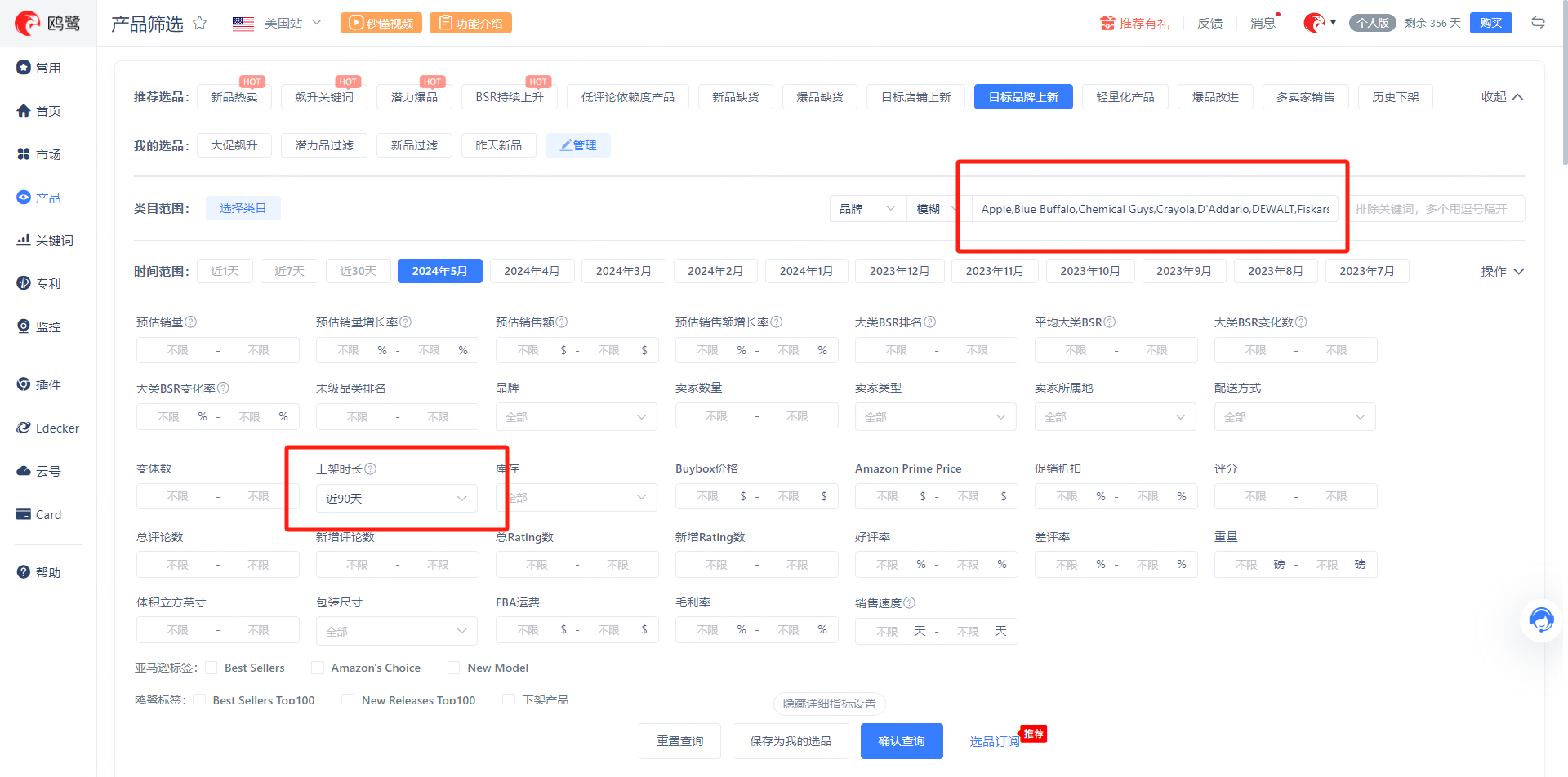The image size is (1568, 777).
Task: Select the 近30天 time range
Action: (358, 271)
